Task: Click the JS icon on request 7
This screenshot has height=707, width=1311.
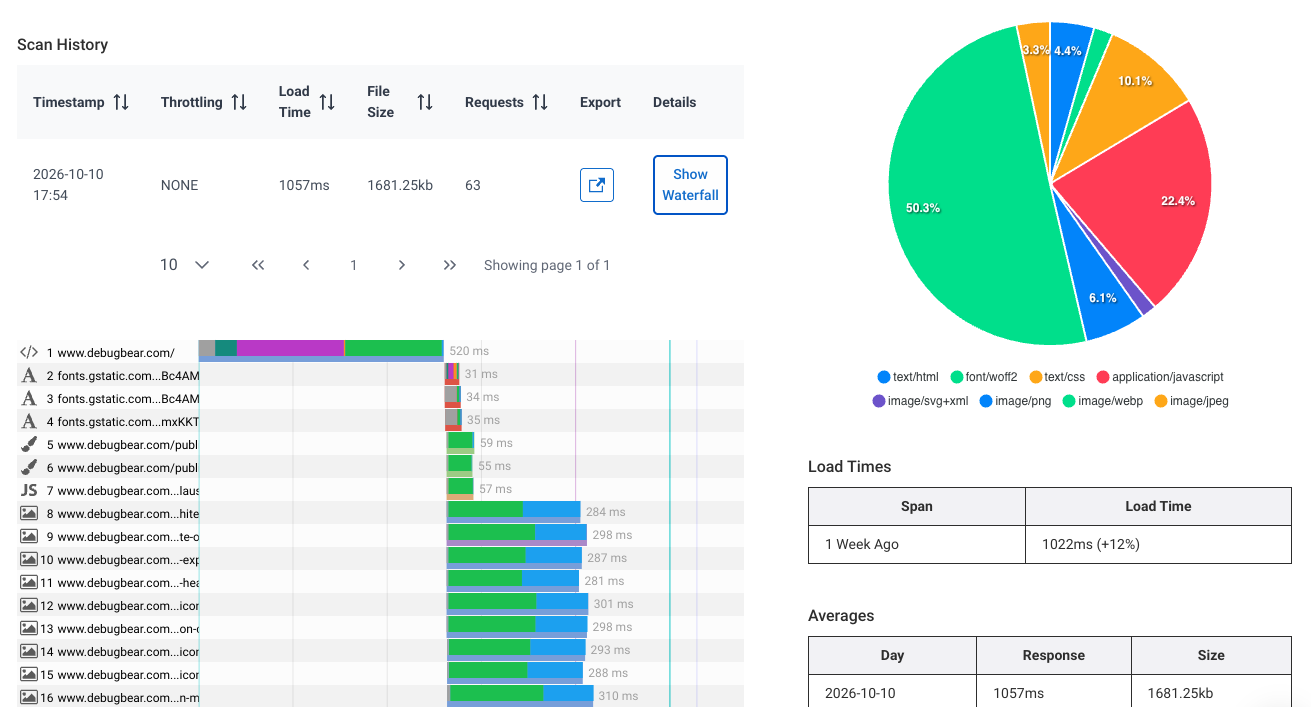Action: click(29, 490)
